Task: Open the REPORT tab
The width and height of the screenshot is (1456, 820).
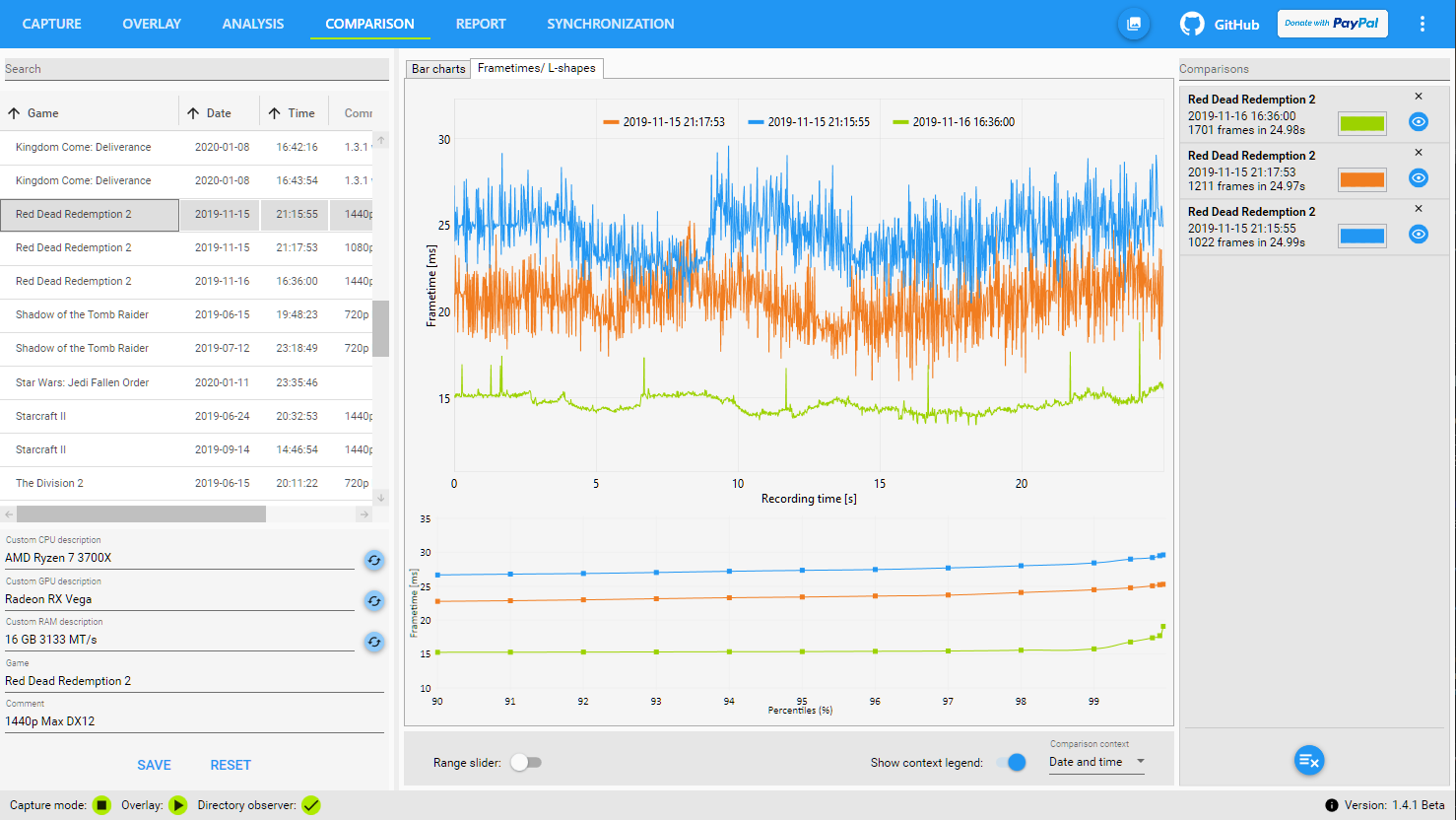Action: (481, 24)
